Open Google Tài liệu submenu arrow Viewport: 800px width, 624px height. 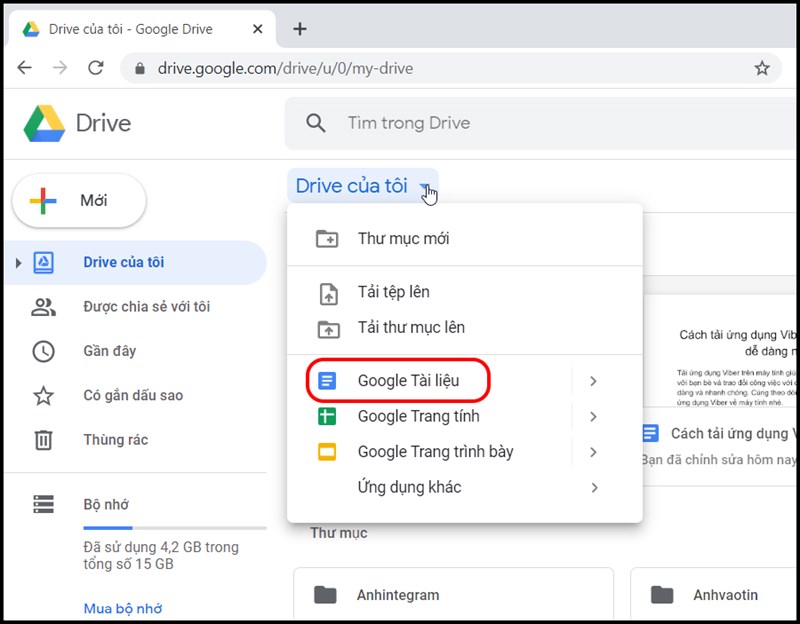[x=593, y=381]
